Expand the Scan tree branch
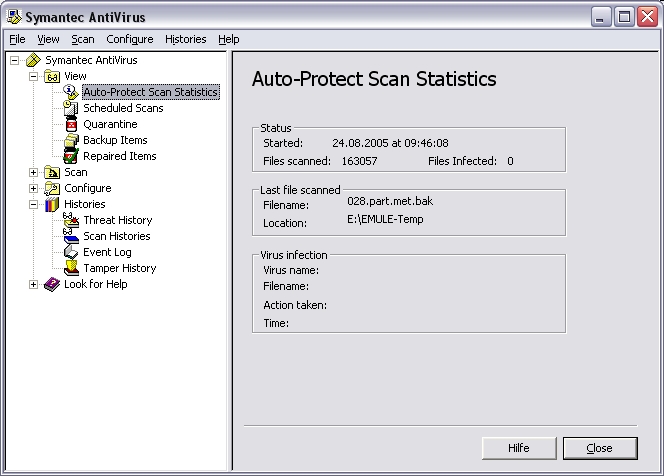 coord(33,172)
